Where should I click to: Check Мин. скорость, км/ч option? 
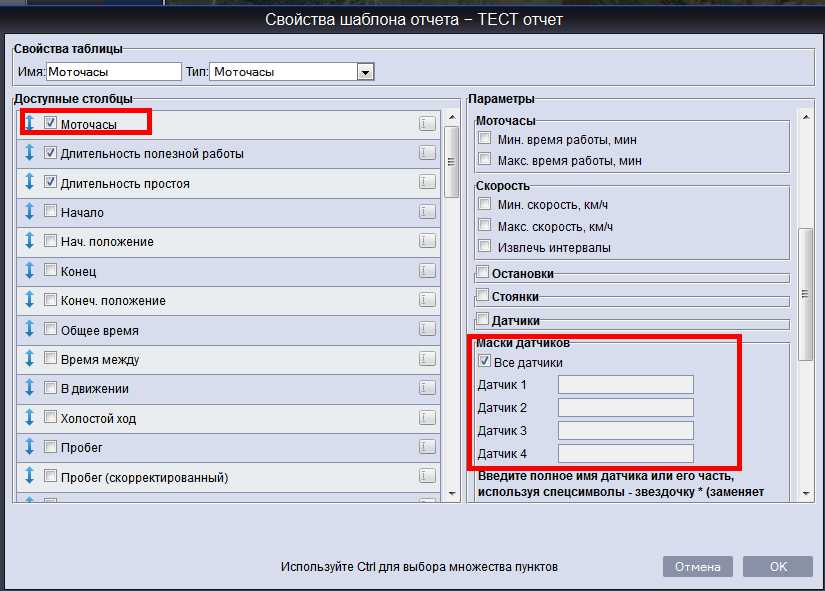pos(485,204)
